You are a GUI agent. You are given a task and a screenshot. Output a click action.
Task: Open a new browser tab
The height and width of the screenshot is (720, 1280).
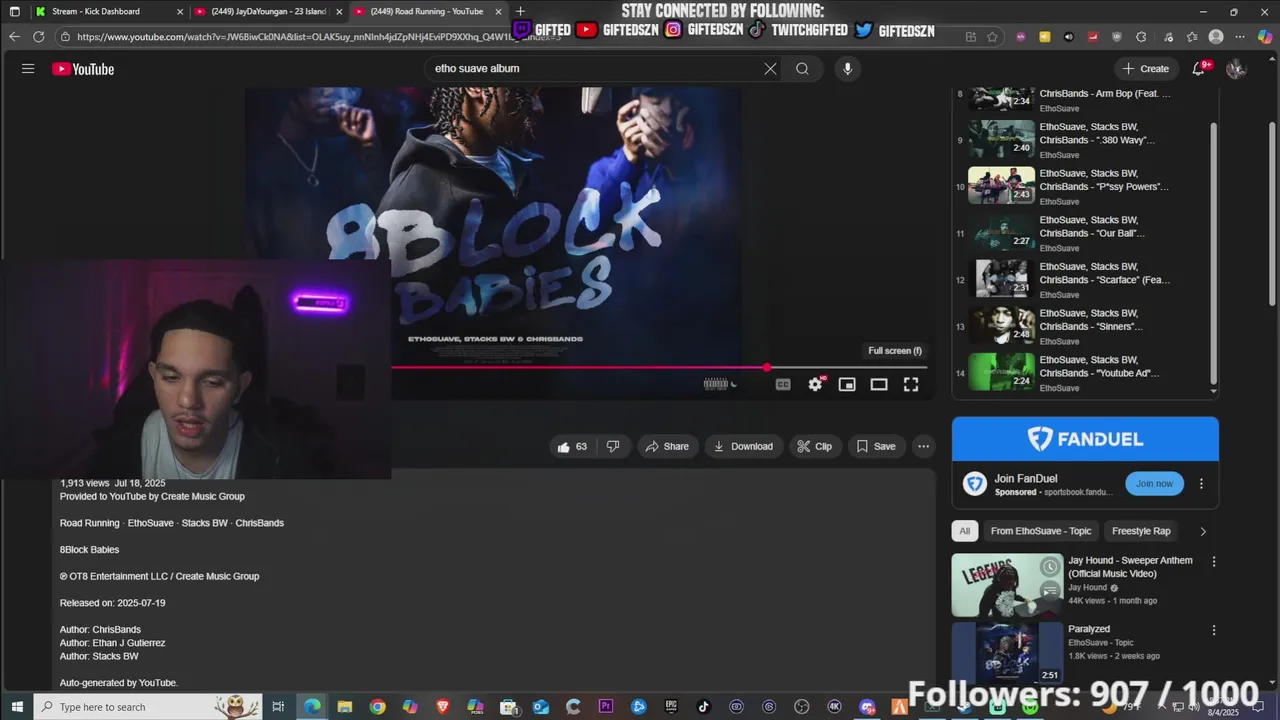pos(520,11)
